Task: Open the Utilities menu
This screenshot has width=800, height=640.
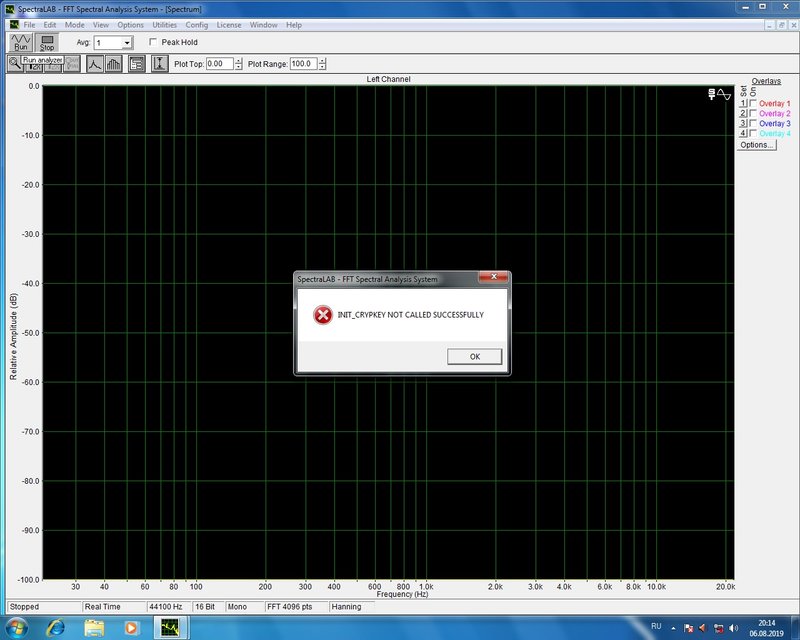Action: click(x=164, y=24)
